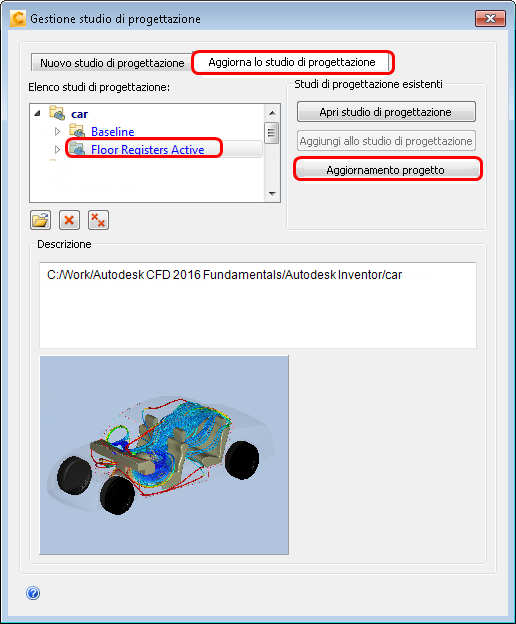
Task: Expand the Floor Registers Active node
Action: point(57,149)
